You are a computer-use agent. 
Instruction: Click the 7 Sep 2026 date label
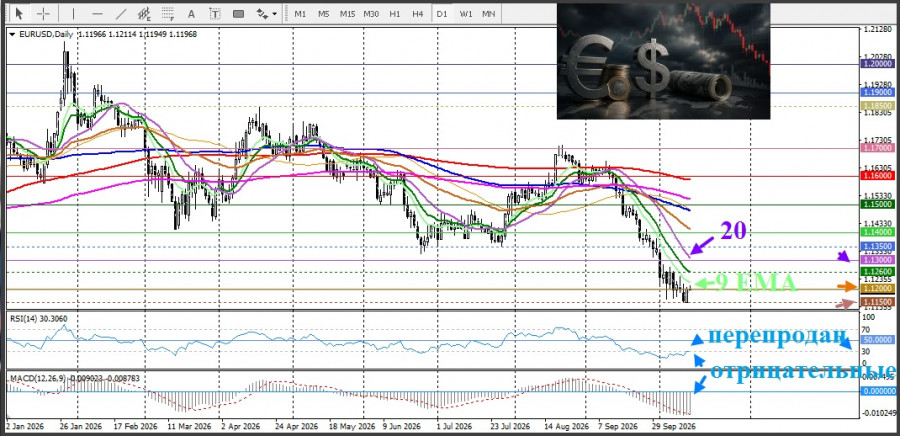pyautogui.click(x=618, y=427)
